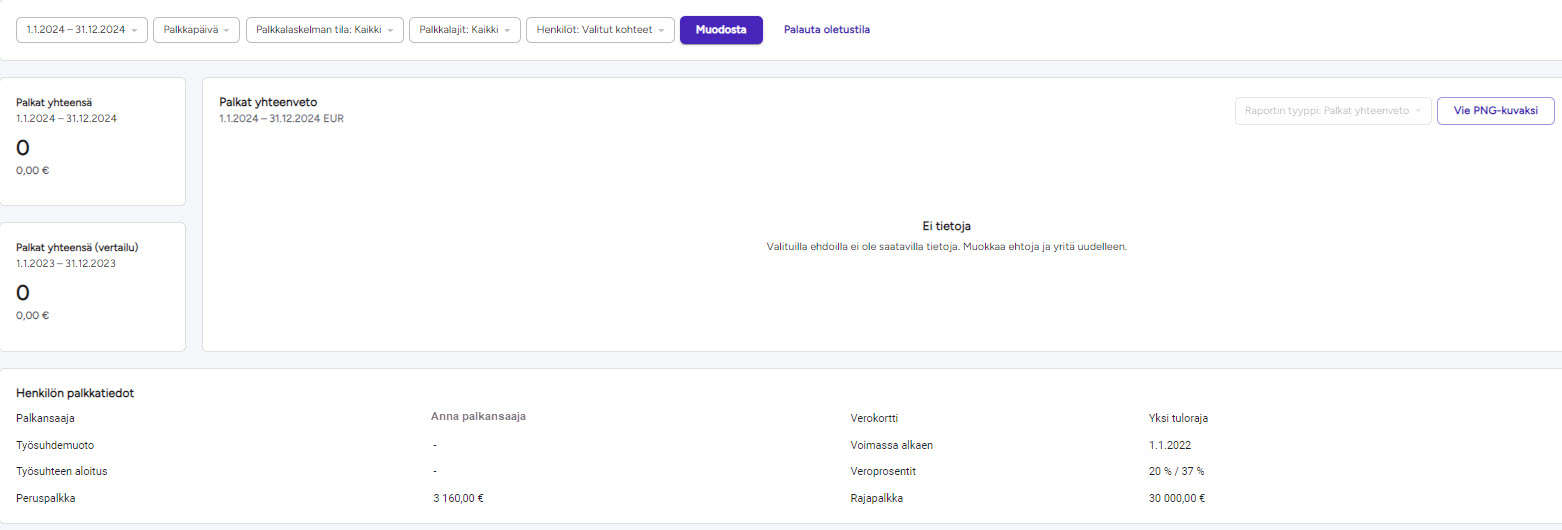Open Palkkalajit: Kaikki filter
Screen dimensions: 1562x530
[x=465, y=30]
